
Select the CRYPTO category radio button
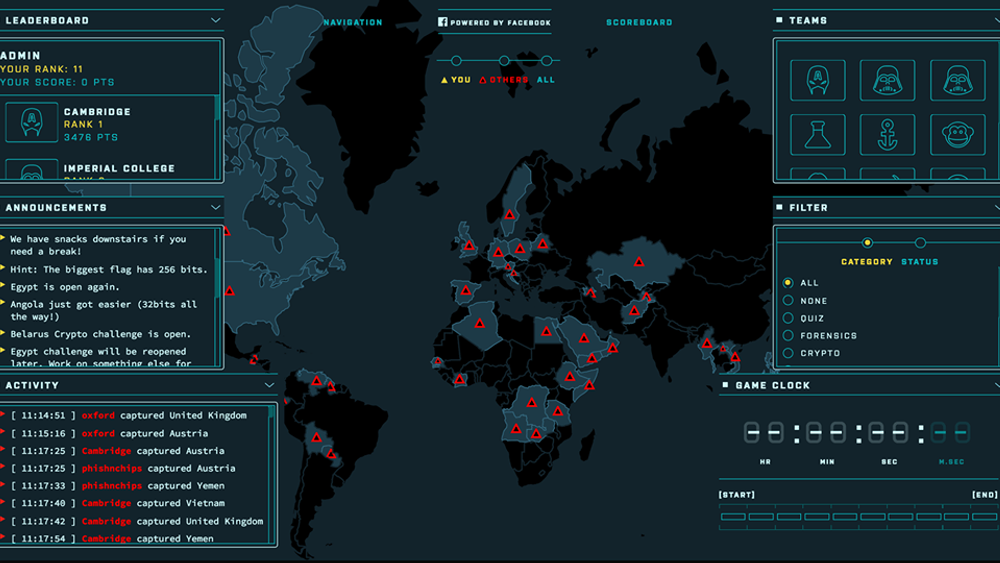tap(788, 353)
